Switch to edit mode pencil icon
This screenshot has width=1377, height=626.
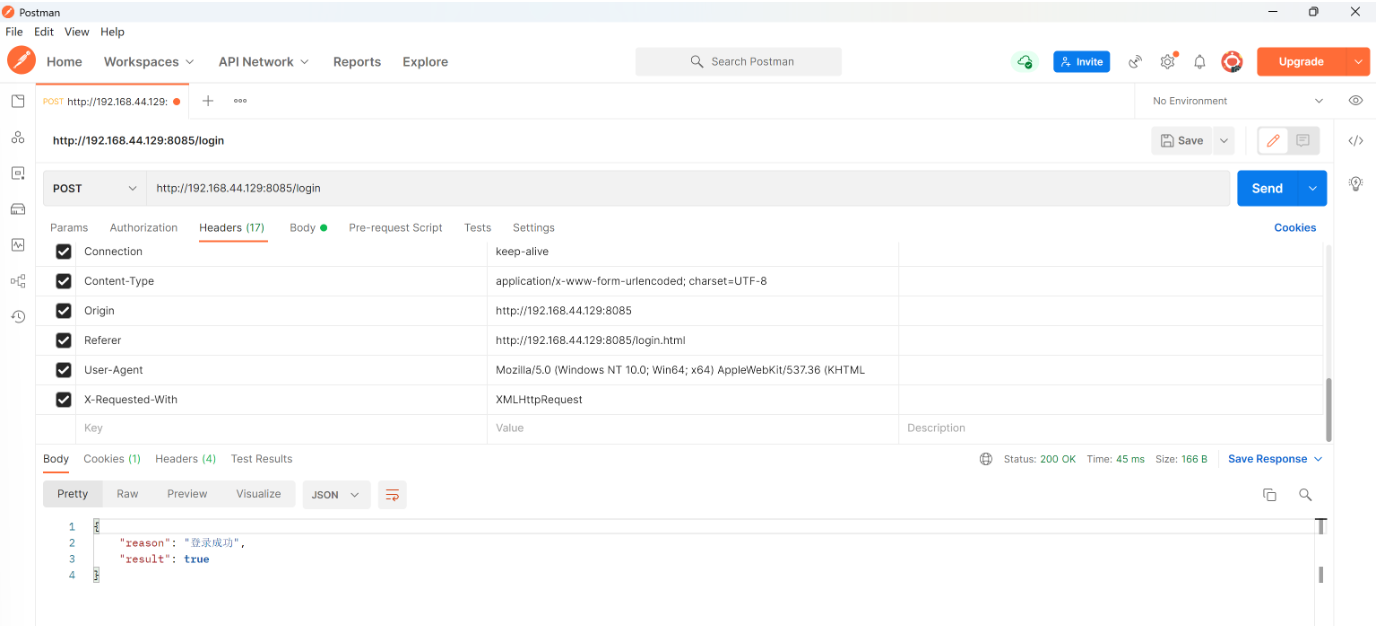1273,141
